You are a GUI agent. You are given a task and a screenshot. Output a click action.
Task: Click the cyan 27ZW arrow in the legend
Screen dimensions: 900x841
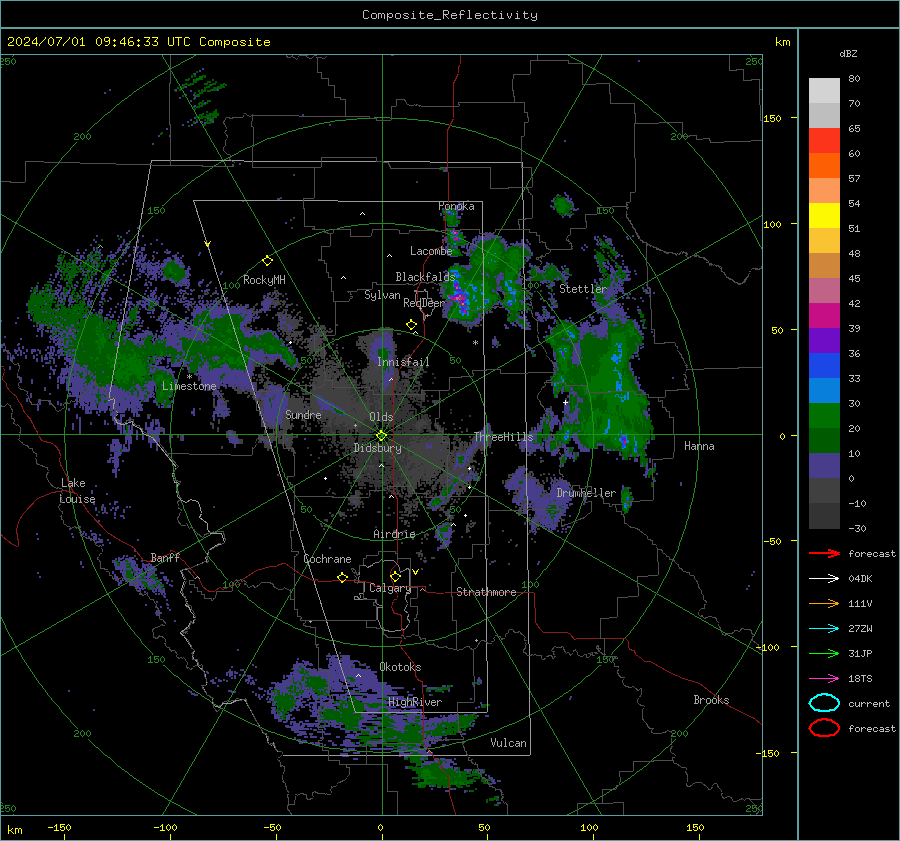point(824,629)
